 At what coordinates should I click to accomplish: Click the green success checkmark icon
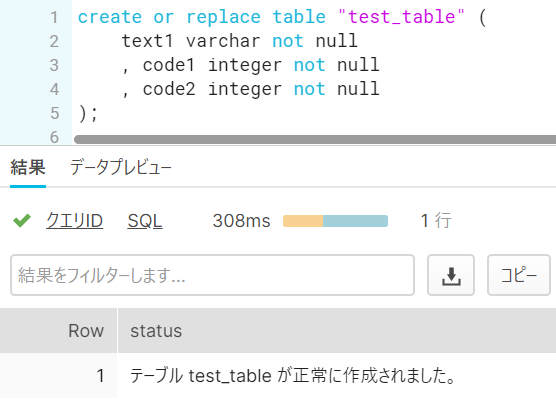22,221
